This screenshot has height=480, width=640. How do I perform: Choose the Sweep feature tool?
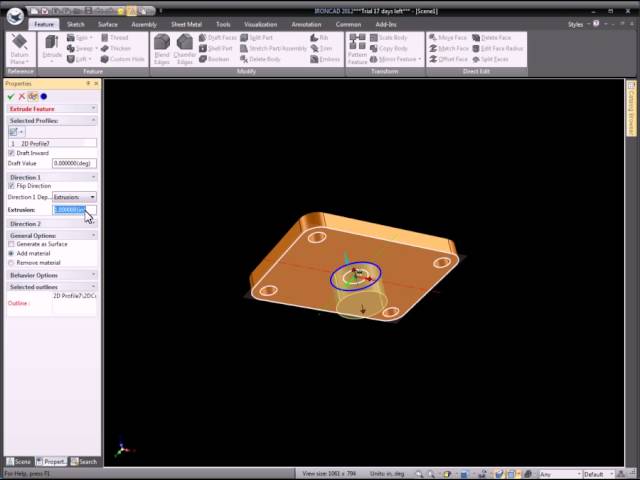pyautogui.click(x=82, y=48)
